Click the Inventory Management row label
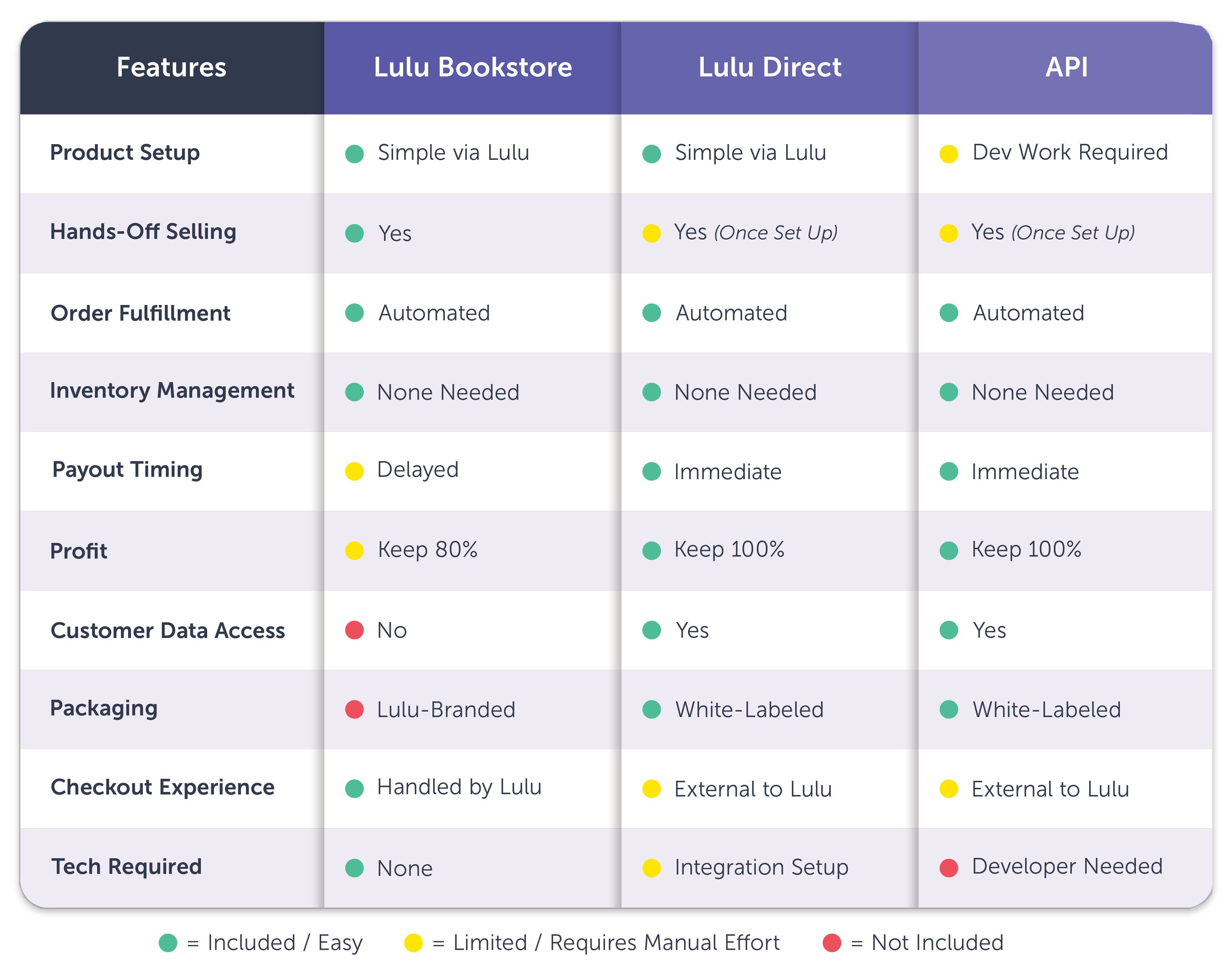Screen dimensions: 1232x974 (172, 391)
